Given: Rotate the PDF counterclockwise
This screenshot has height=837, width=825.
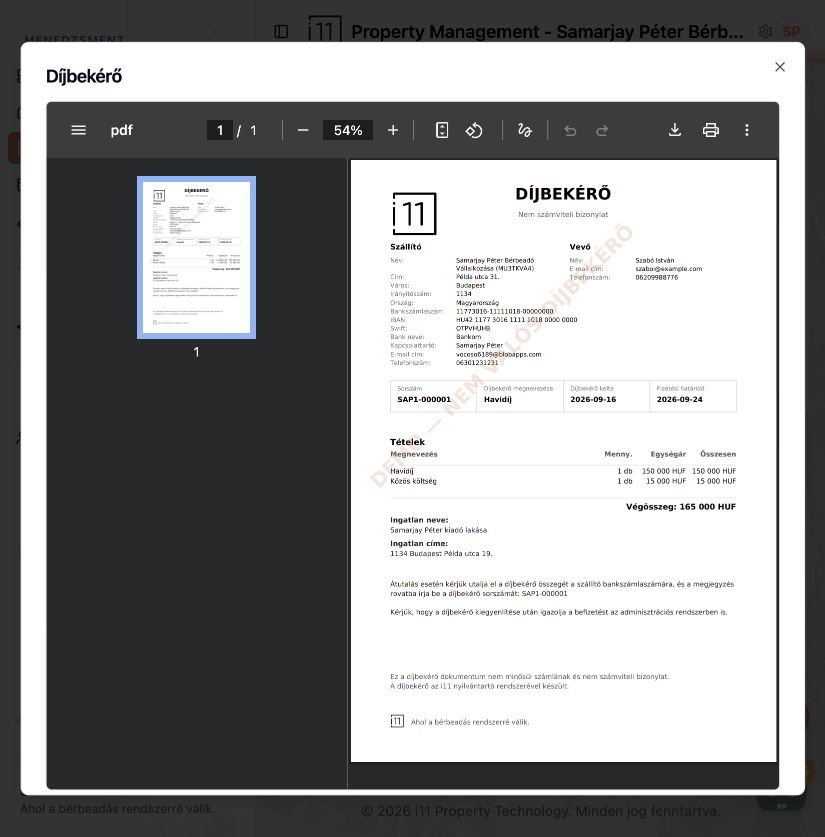Looking at the screenshot, I should point(474,130).
